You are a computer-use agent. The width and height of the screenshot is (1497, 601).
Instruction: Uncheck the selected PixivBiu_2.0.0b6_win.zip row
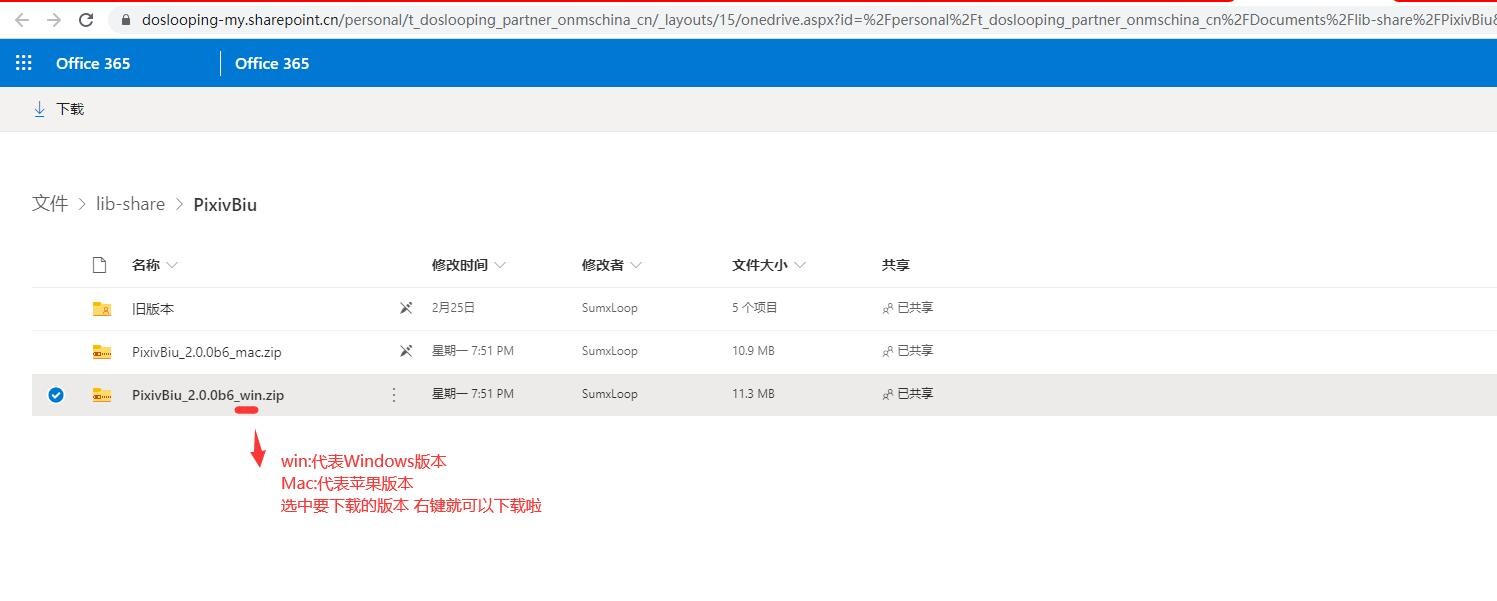point(56,395)
